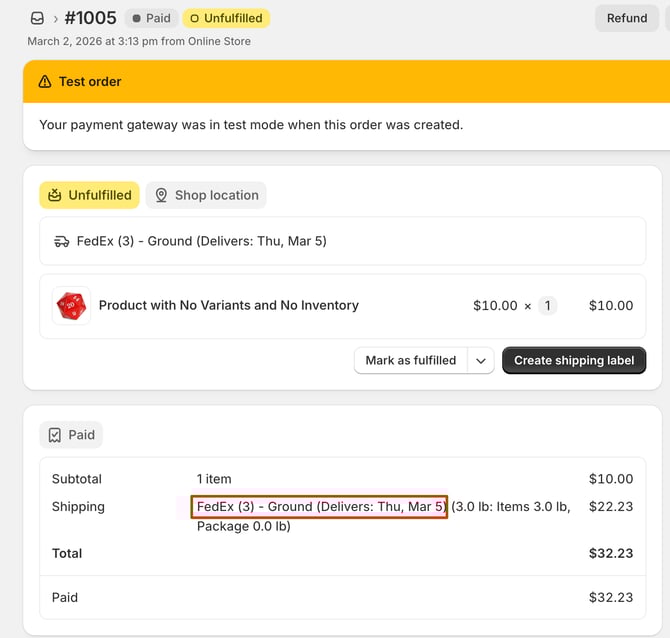Click the FedEx delivery truck icon
This screenshot has width=670, height=638.
[62, 241]
